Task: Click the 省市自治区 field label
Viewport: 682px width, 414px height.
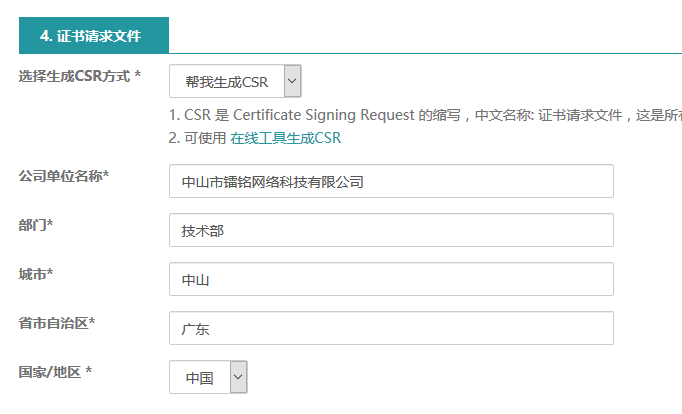Action: point(57,323)
